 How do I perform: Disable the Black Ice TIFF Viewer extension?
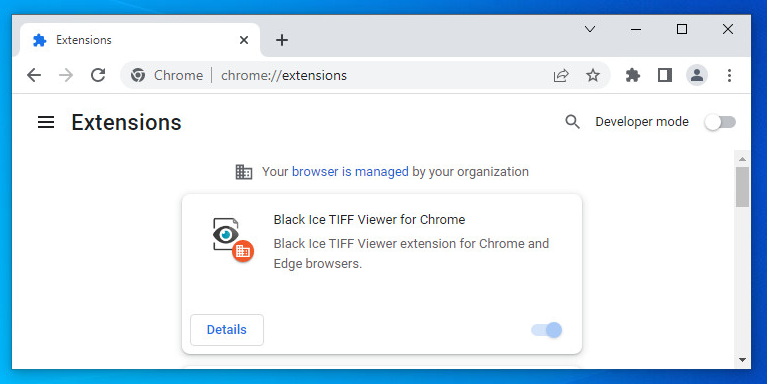pyautogui.click(x=547, y=330)
